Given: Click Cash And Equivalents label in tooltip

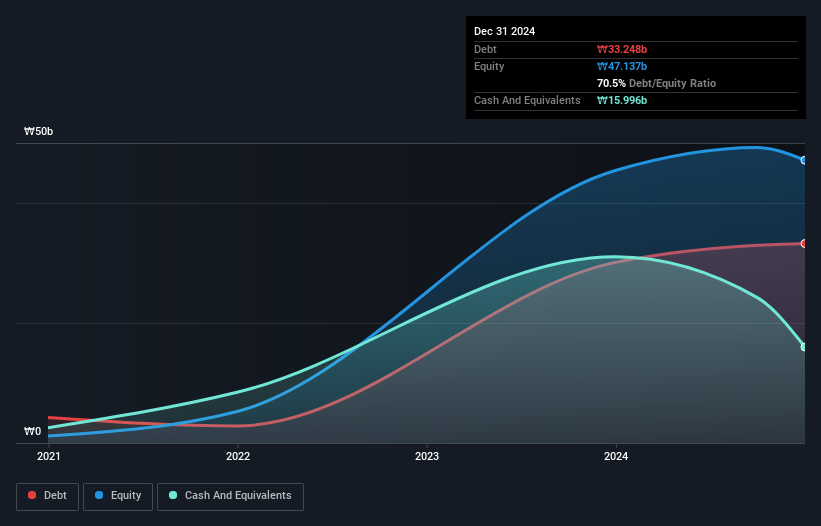Looking at the screenshot, I should point(527,100).
